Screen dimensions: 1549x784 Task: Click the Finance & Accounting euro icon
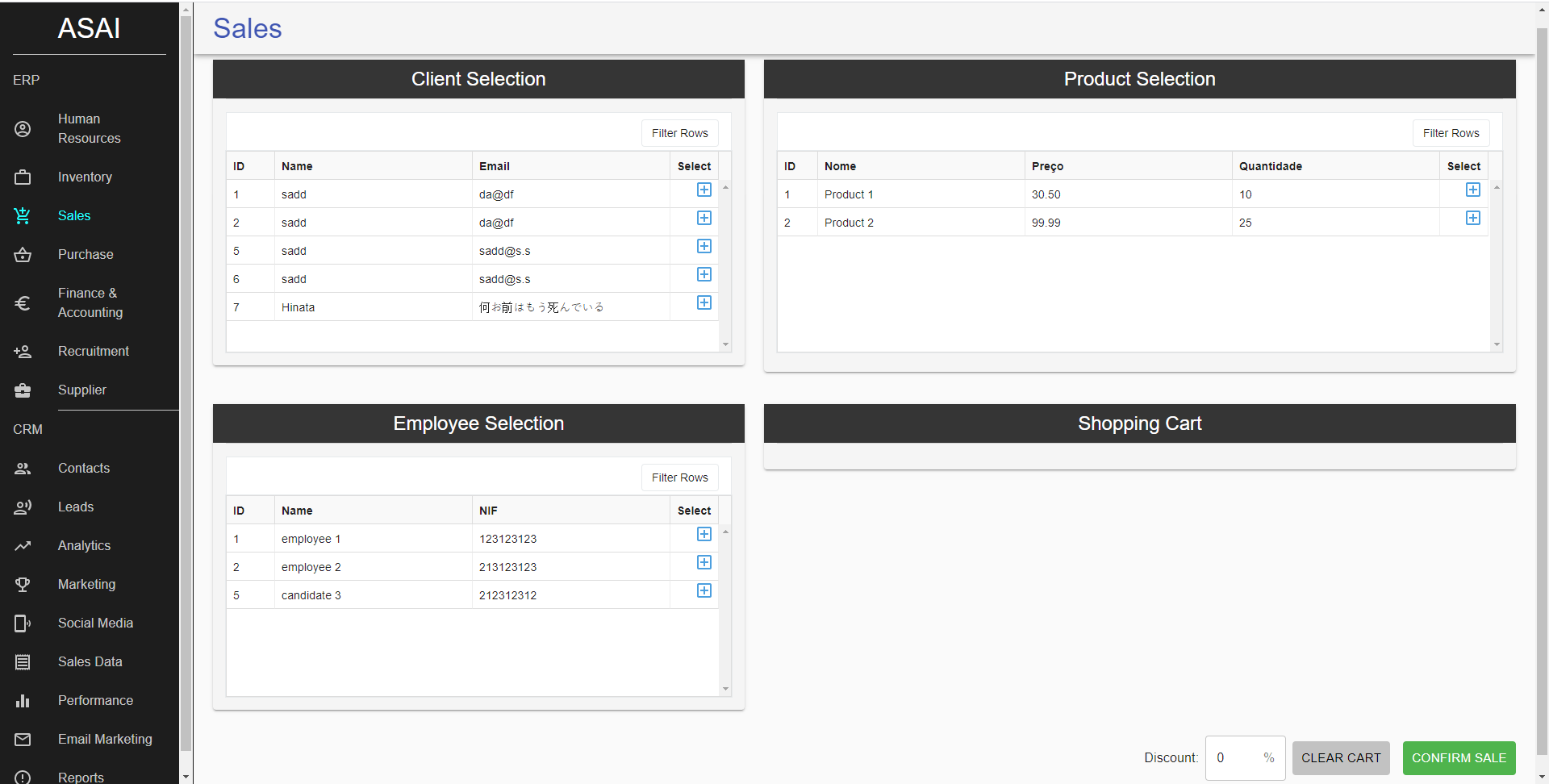point(23,303)
